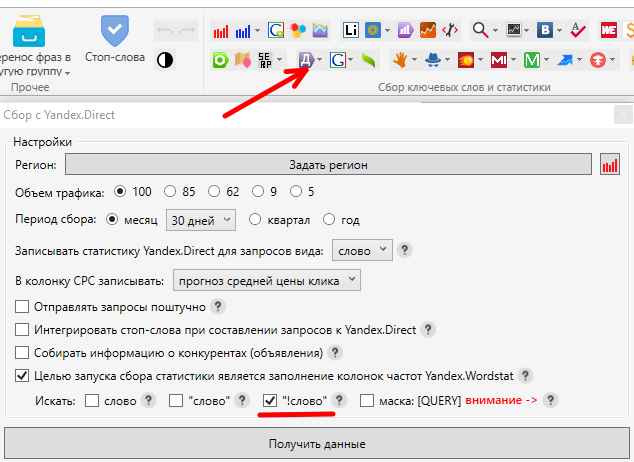Viewport: 634px width, 462px height.
Task: Open the '30 дней' period dropdown
Action: point(200,220)
